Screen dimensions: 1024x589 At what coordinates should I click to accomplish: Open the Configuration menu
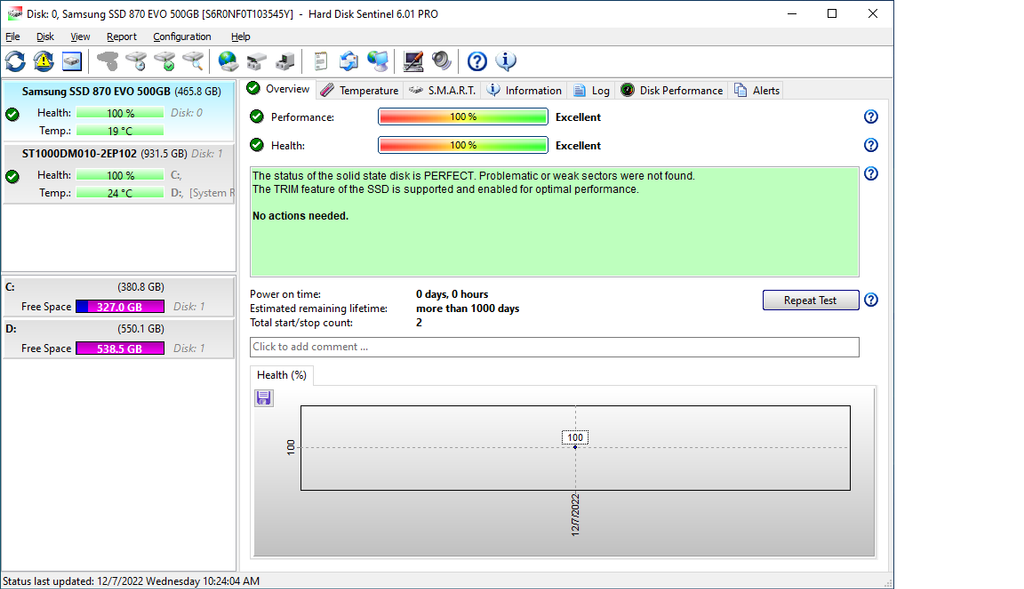click(182, 37)
